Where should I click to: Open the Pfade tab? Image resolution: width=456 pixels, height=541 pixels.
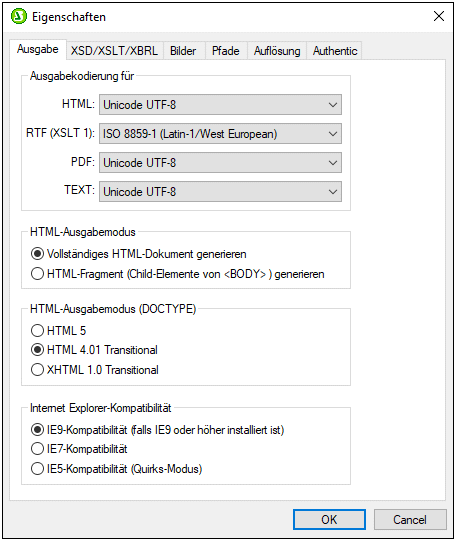tap(226, 51)
